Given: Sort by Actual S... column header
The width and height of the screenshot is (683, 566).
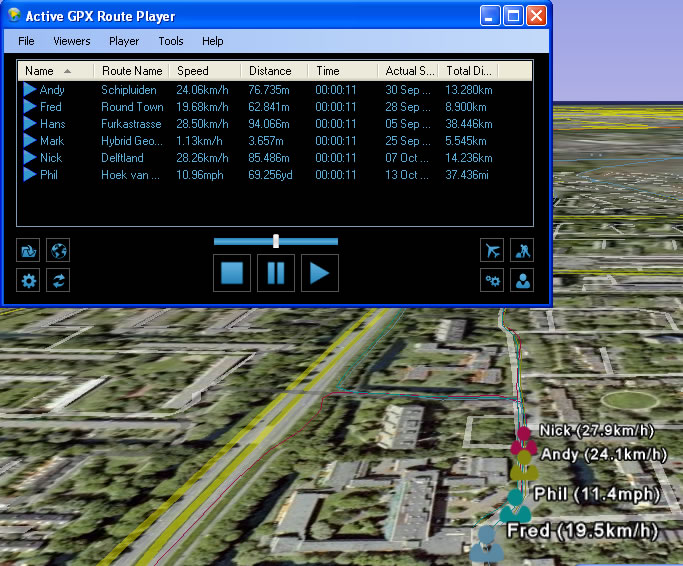Looking at the screenshot, I should (408, 71).
